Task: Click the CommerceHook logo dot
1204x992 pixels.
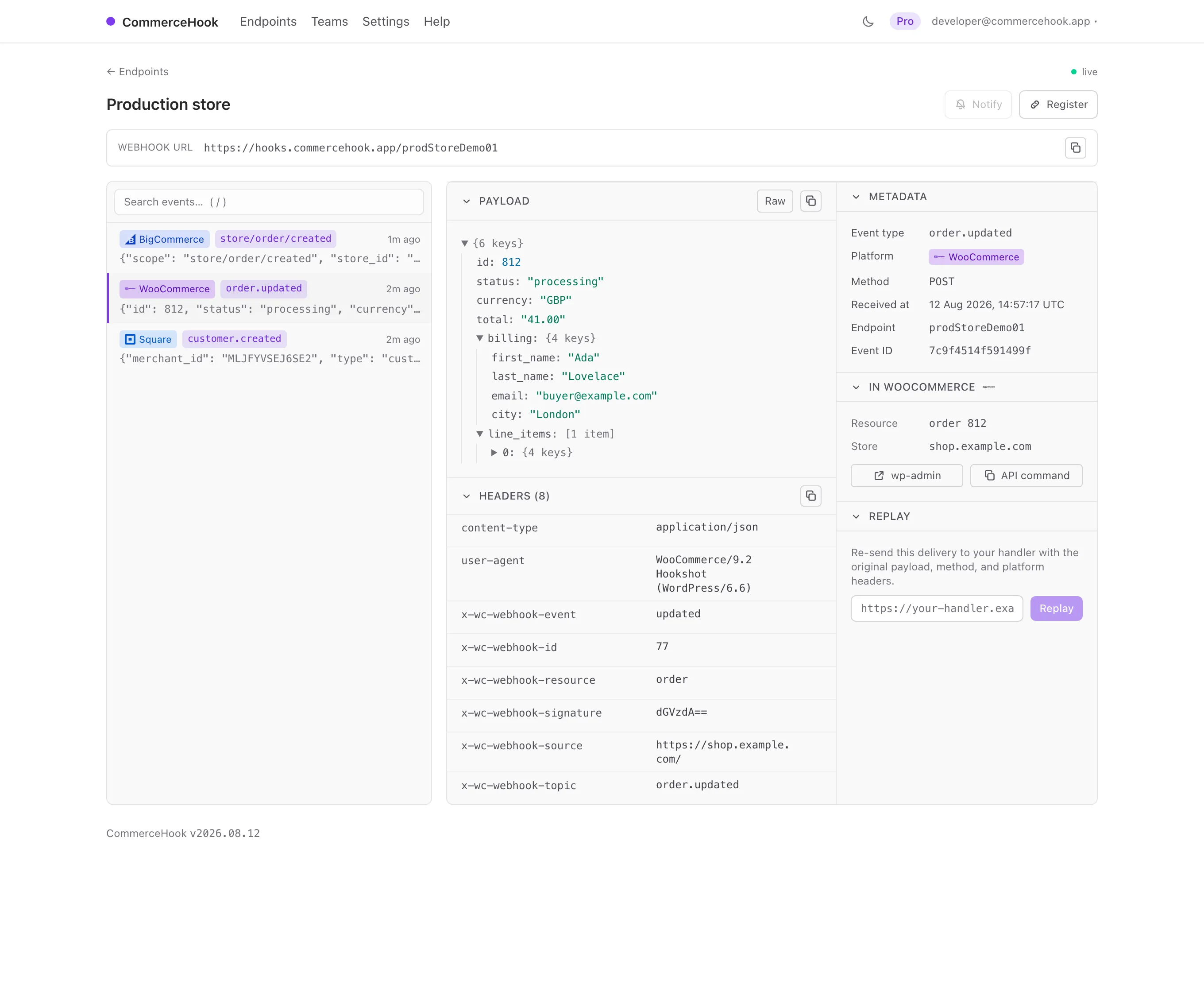Action: point(111,22)
